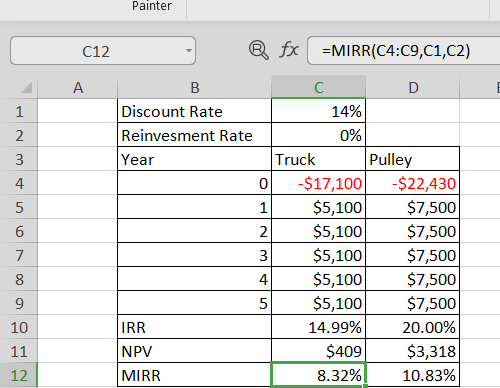This screenshot has height=388, width=500.
Task: Click the 'Pulley' header cell
Action: click(x=413, y=159)
